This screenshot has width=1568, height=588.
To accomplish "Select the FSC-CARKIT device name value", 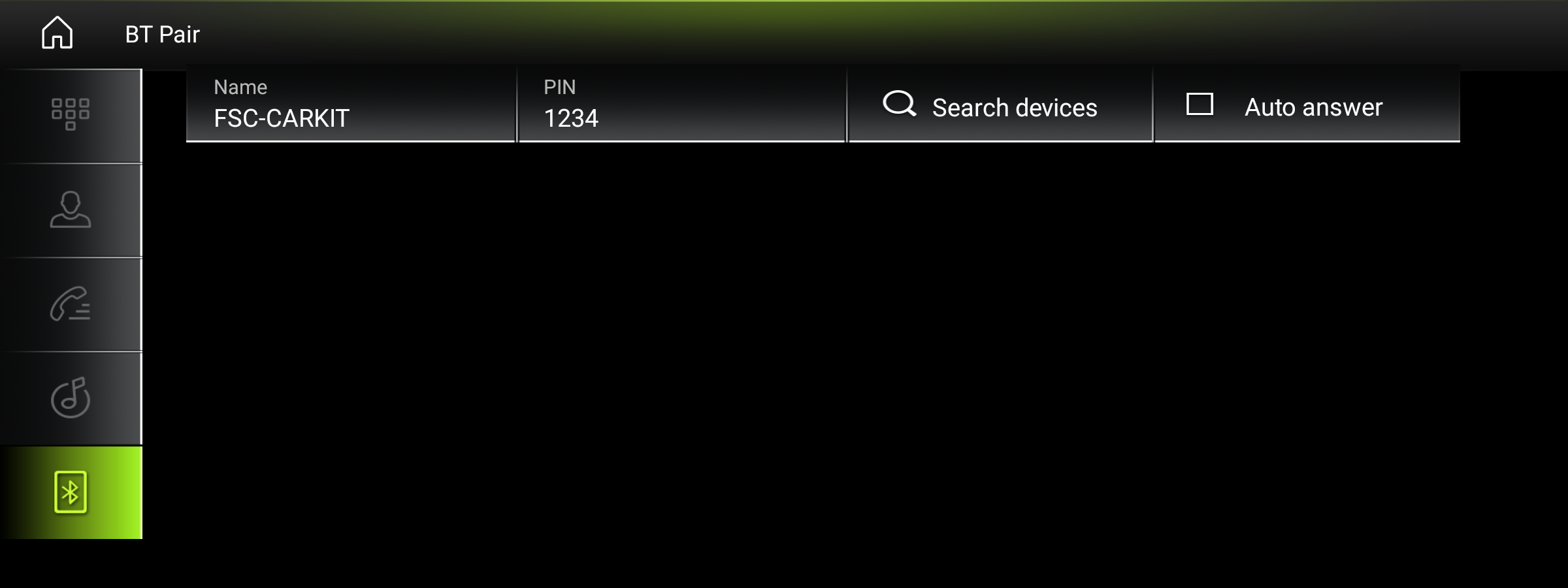I will 282,118.
